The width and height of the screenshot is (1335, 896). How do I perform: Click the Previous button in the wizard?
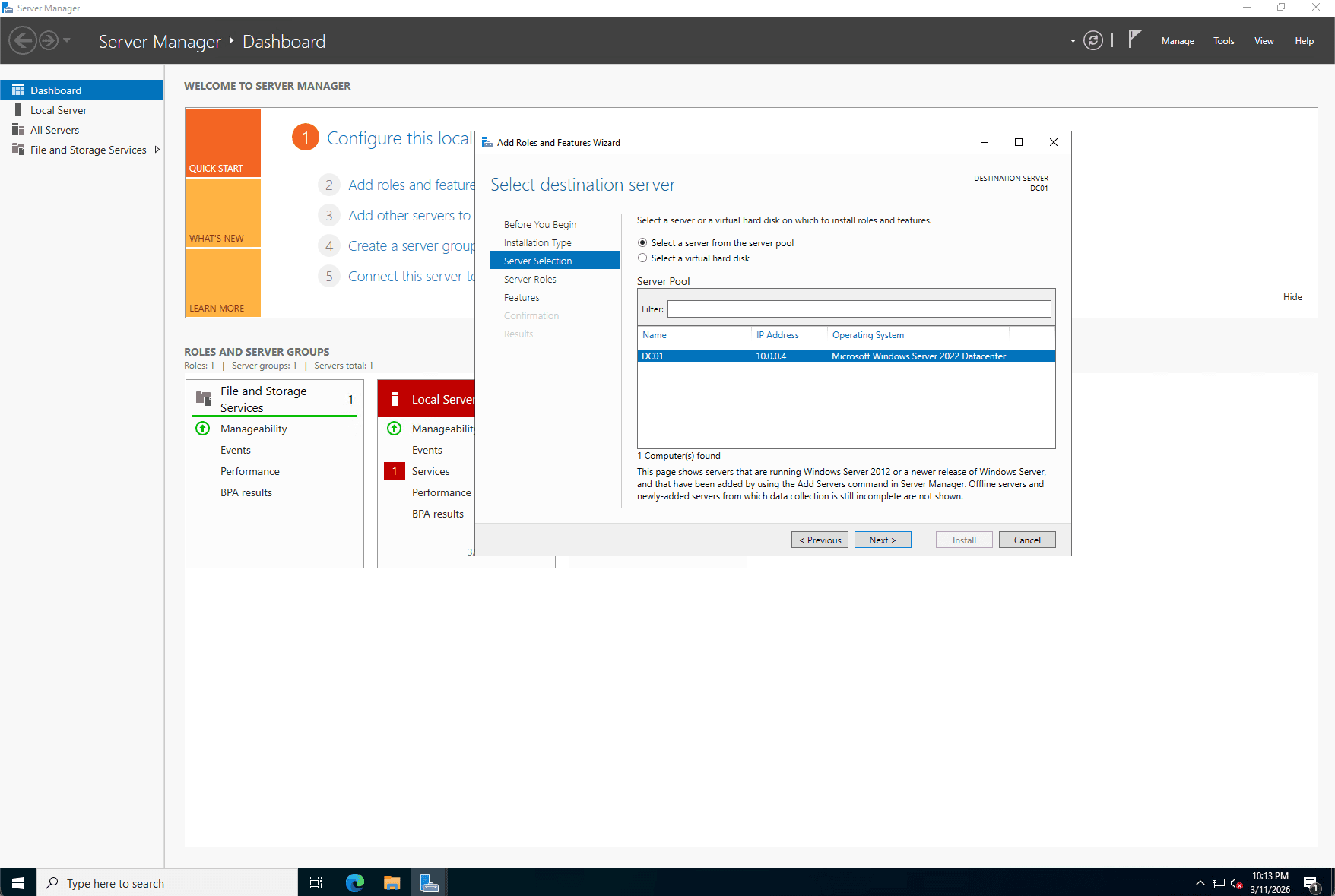coord(820,540)
